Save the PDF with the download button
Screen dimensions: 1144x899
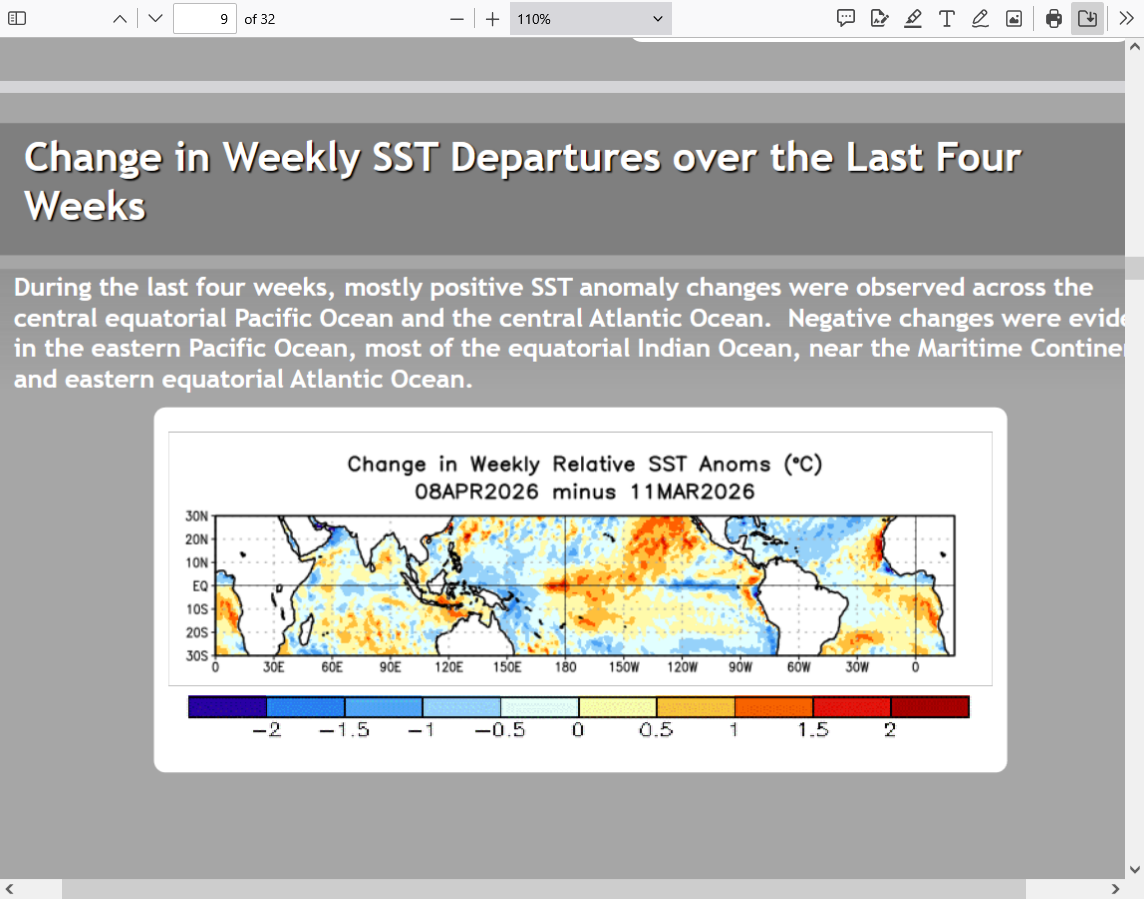[x=1087, y=18]
